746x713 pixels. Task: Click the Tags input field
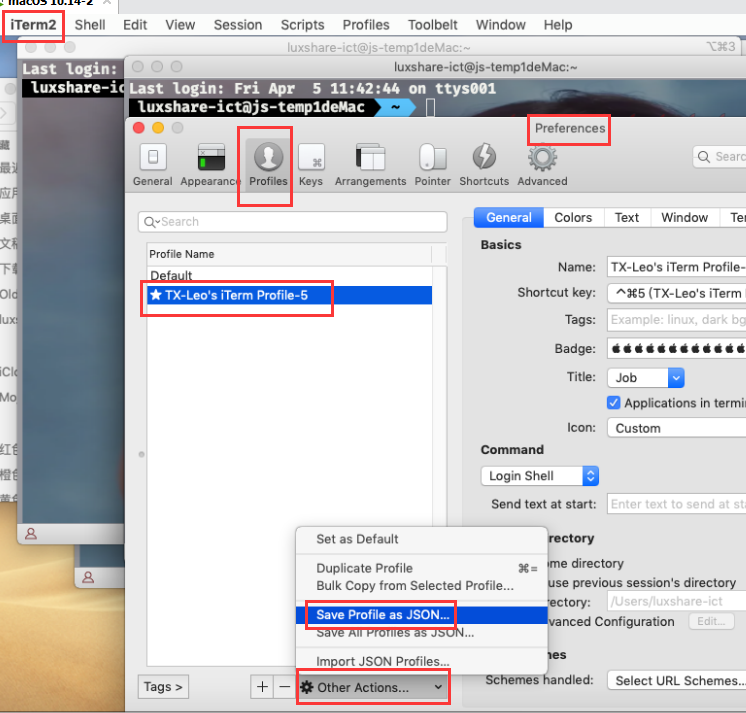pos(677,320)
